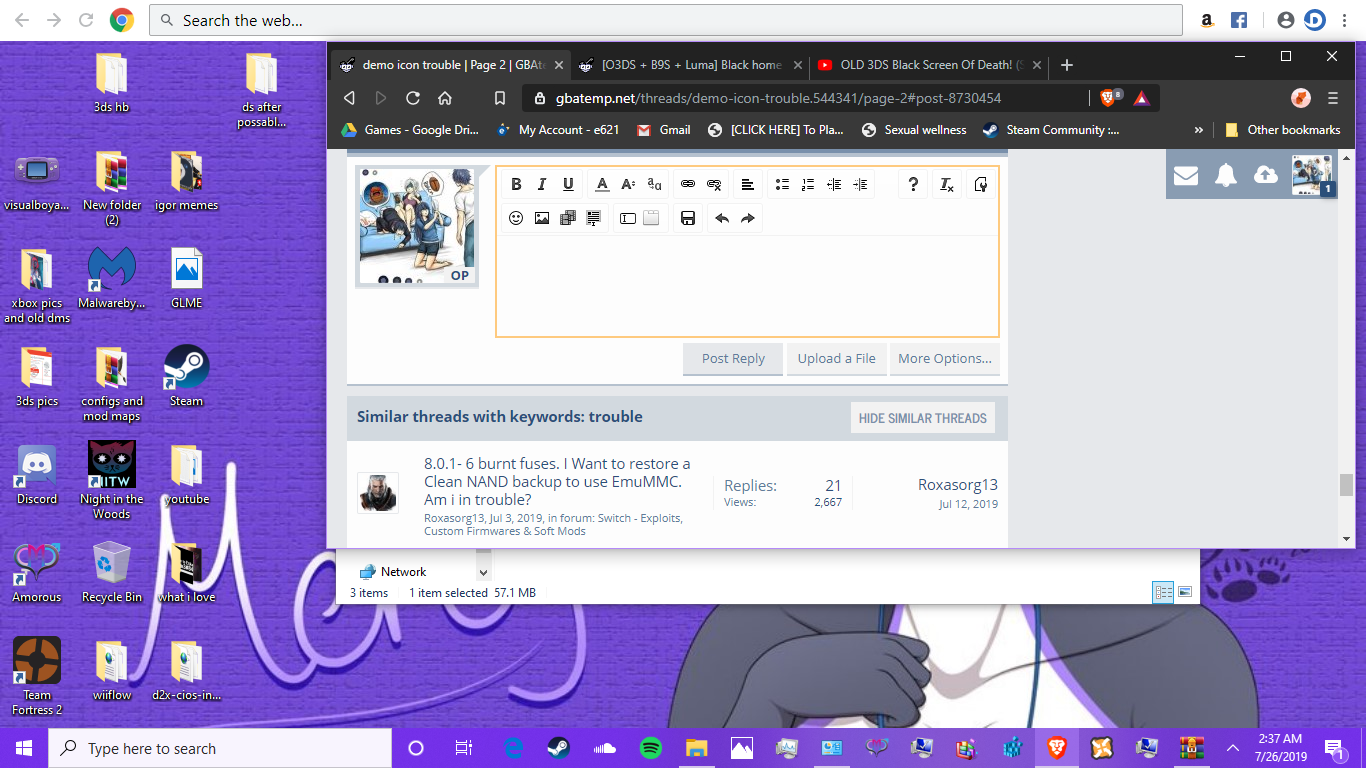Image resolution: width=1366 pixels, height=768 pixels.
Task: Undo the last edit in editor
Action: click(722, 218)
